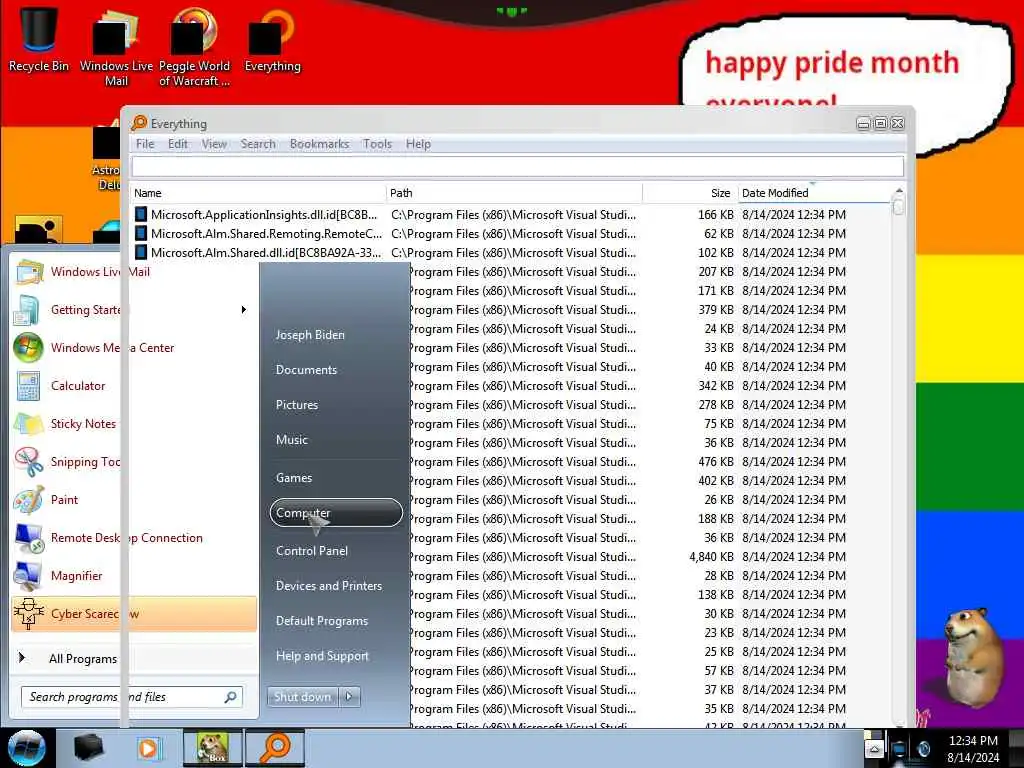The height and width of the screenshot is (768, 1024).
Task: Click the search magnifier in Start search box
Action: tap(231, 697)
